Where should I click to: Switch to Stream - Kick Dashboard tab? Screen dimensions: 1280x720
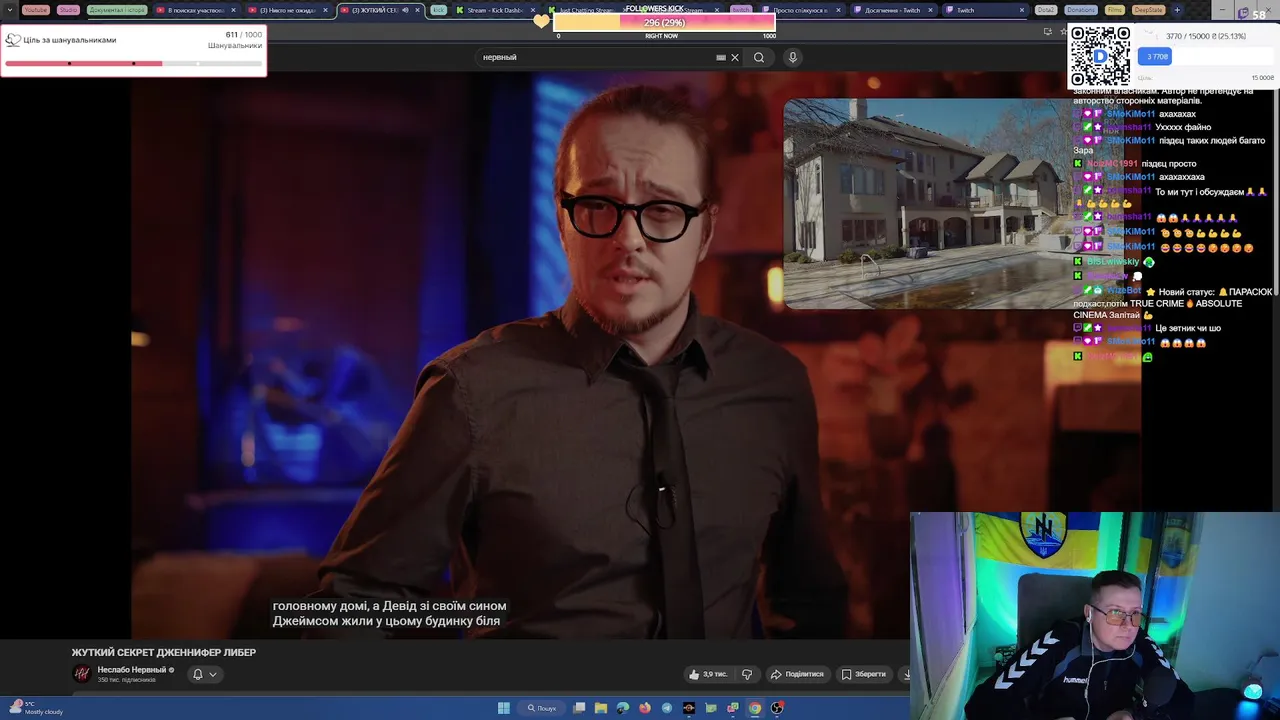click(496, 10)
